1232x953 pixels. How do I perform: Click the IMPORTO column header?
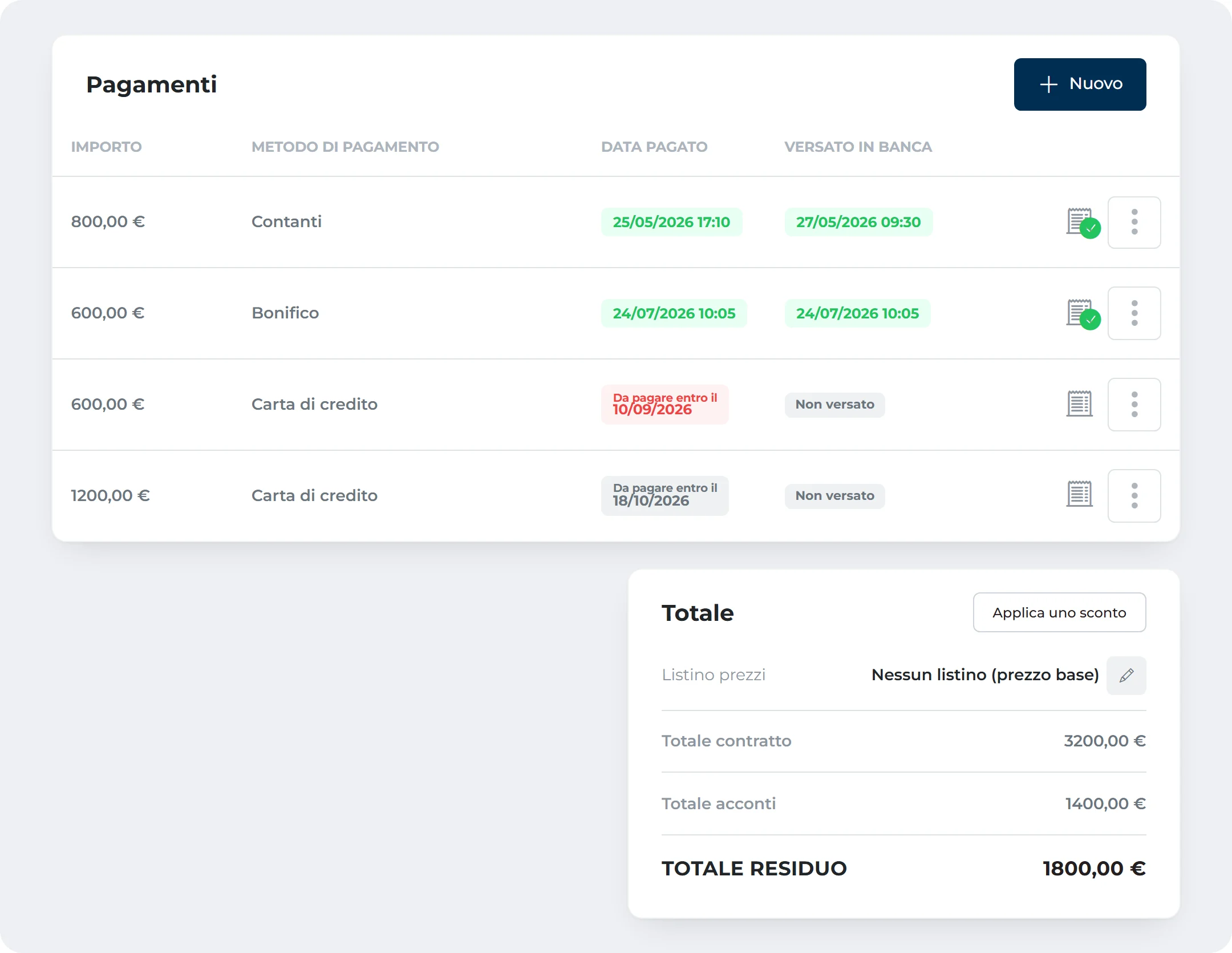(106, 147)
